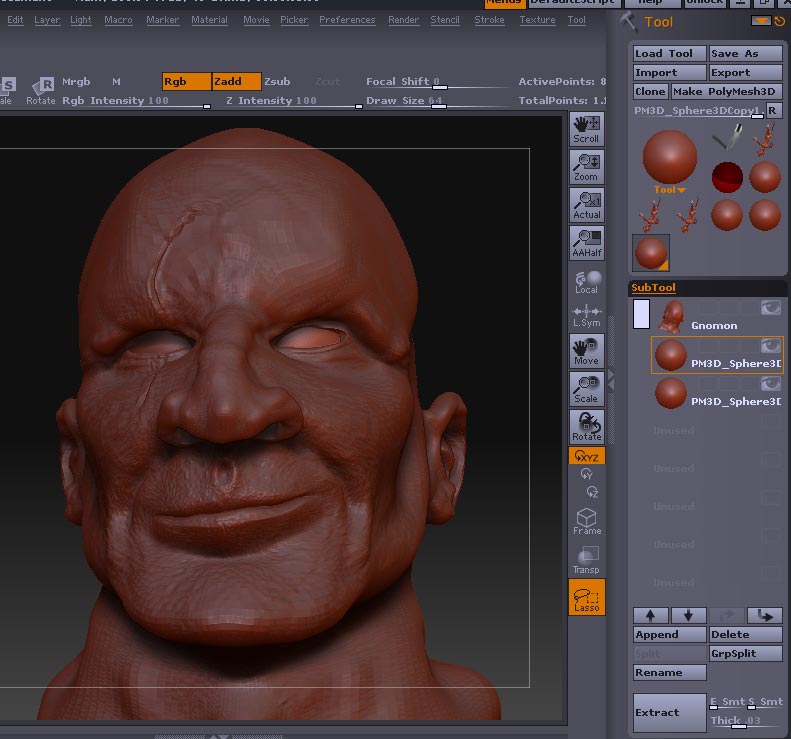Adjust the Focal Shift slider
Viewport: 791px width, 739px height.
coord(438,82)
